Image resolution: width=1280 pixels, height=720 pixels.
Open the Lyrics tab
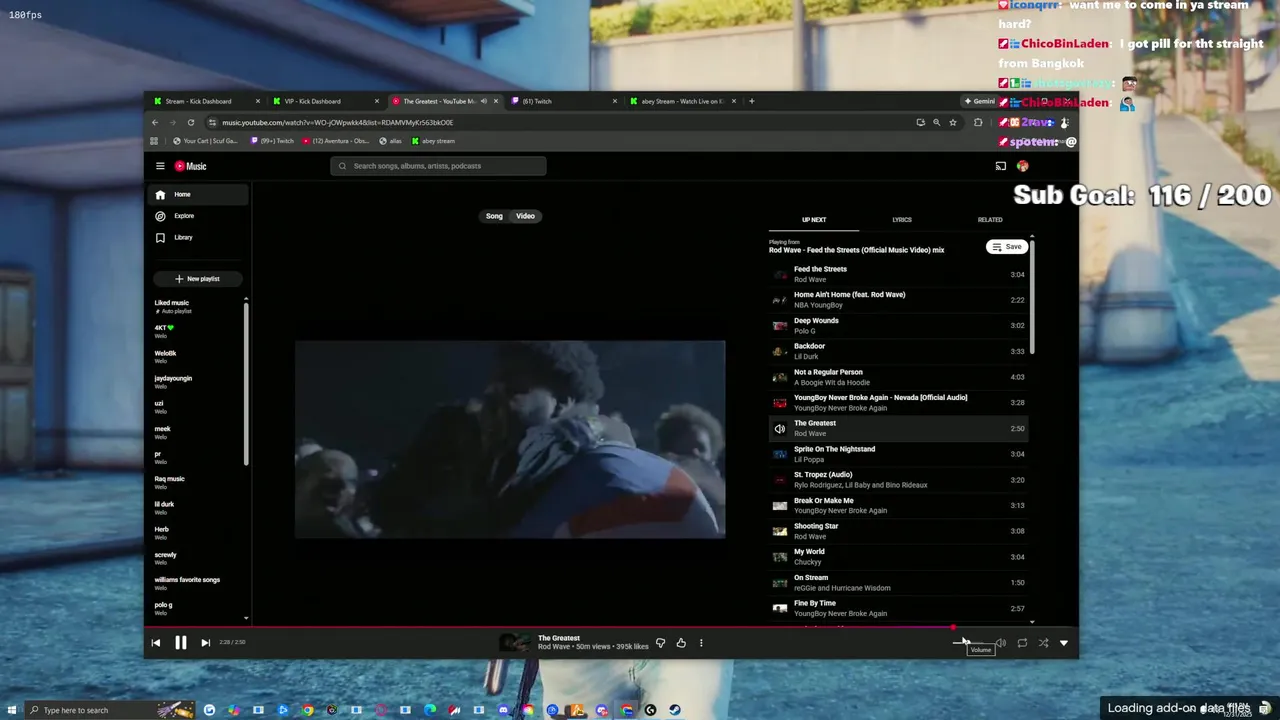point(902,220)
